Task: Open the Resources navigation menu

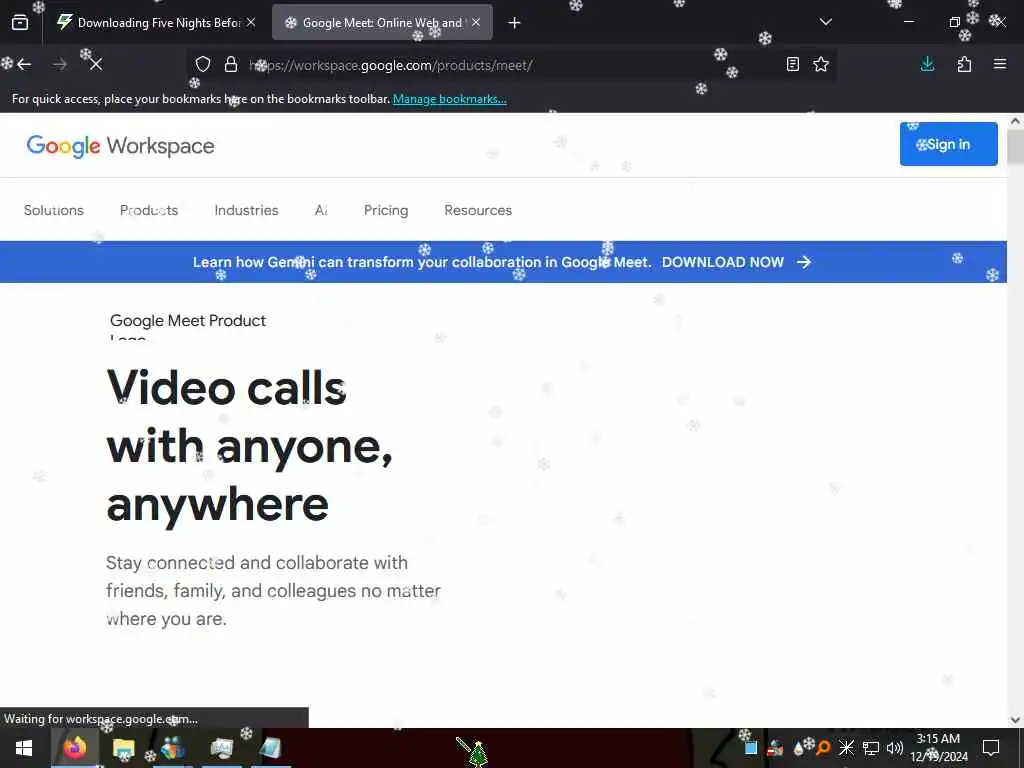Action: click(x=478, y=210)
